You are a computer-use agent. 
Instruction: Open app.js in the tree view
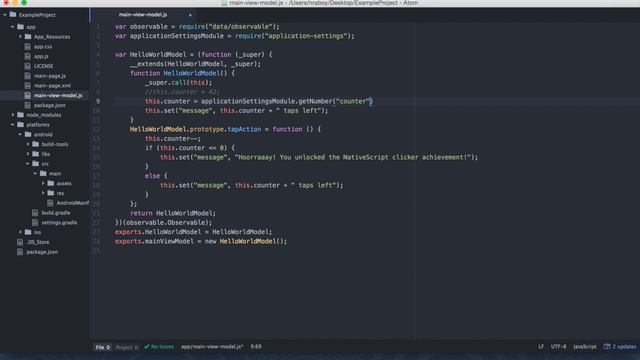tap(41, 56)
